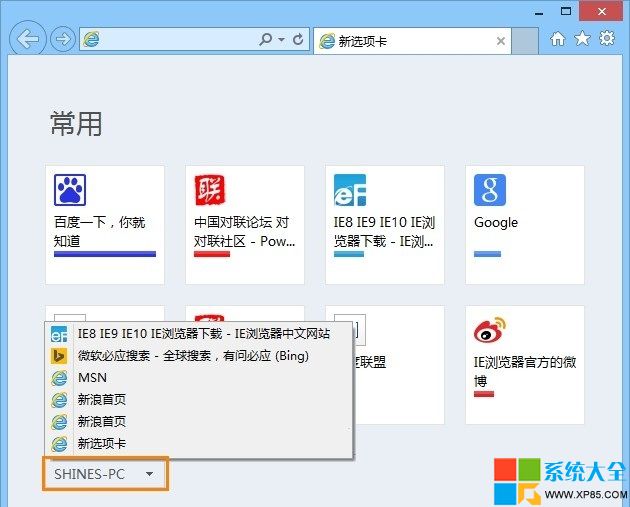Viewport: 630px width, 507px height.
Task: Open the address bar autocomplete dropdown arrow
Action: (282, 39)
